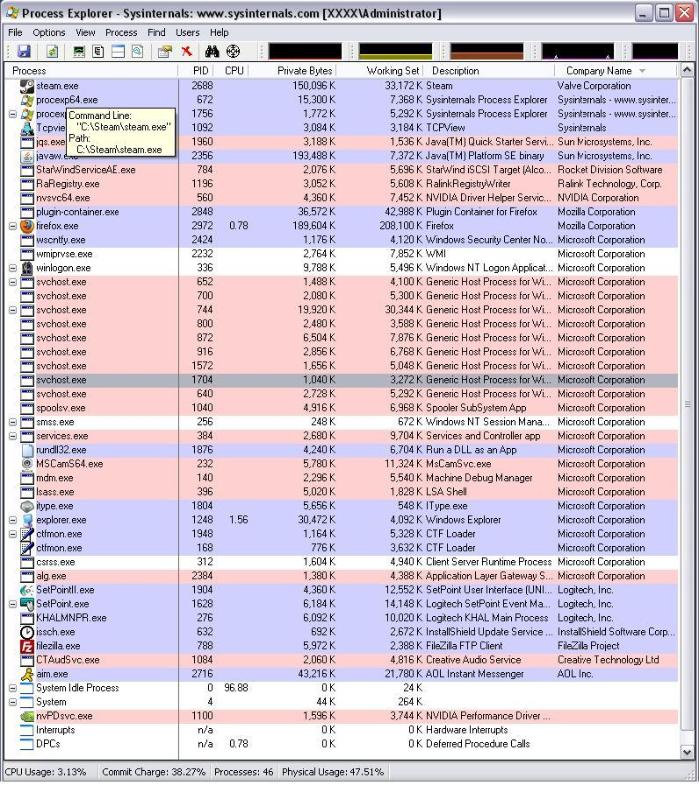
Task: Click the clock icon beside issch.exe
Action: (x=27, y=632)
